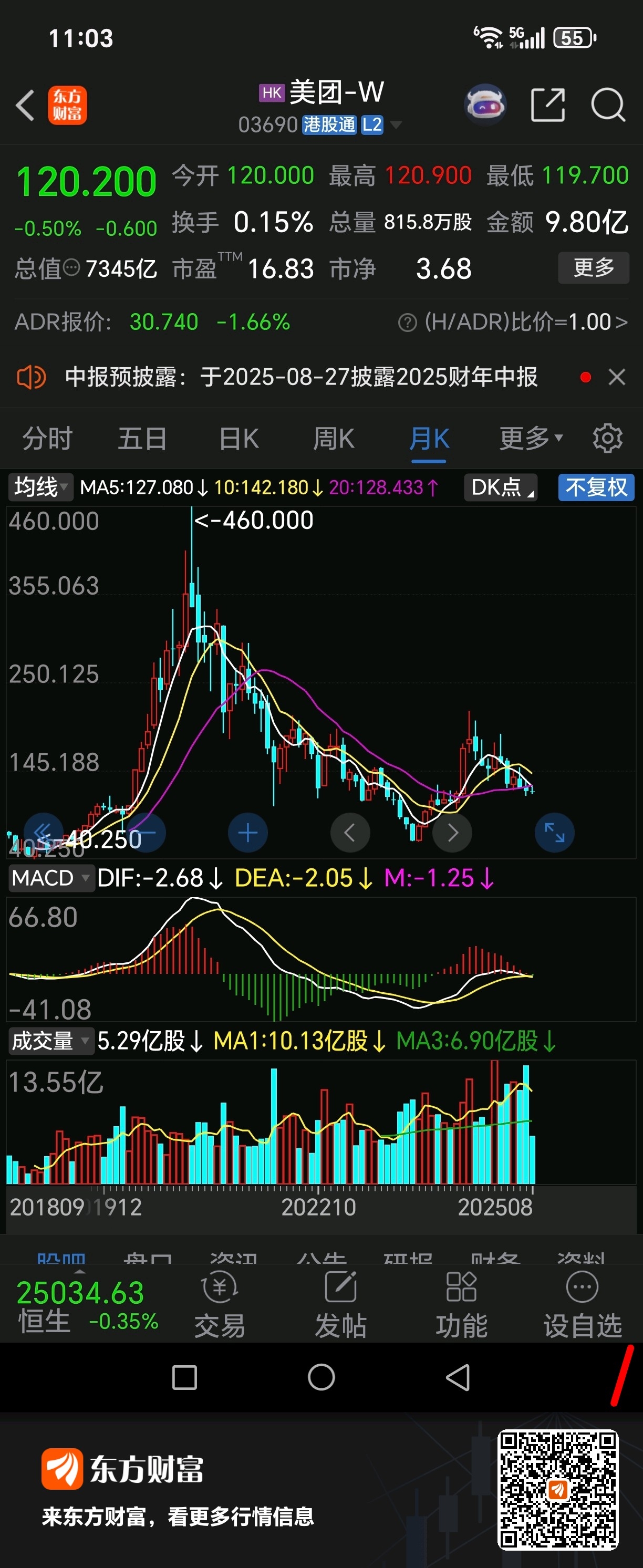The width and height of the screenshot is (643, 1568).
Task: Select the 月K tab
Action: [429, 438]
